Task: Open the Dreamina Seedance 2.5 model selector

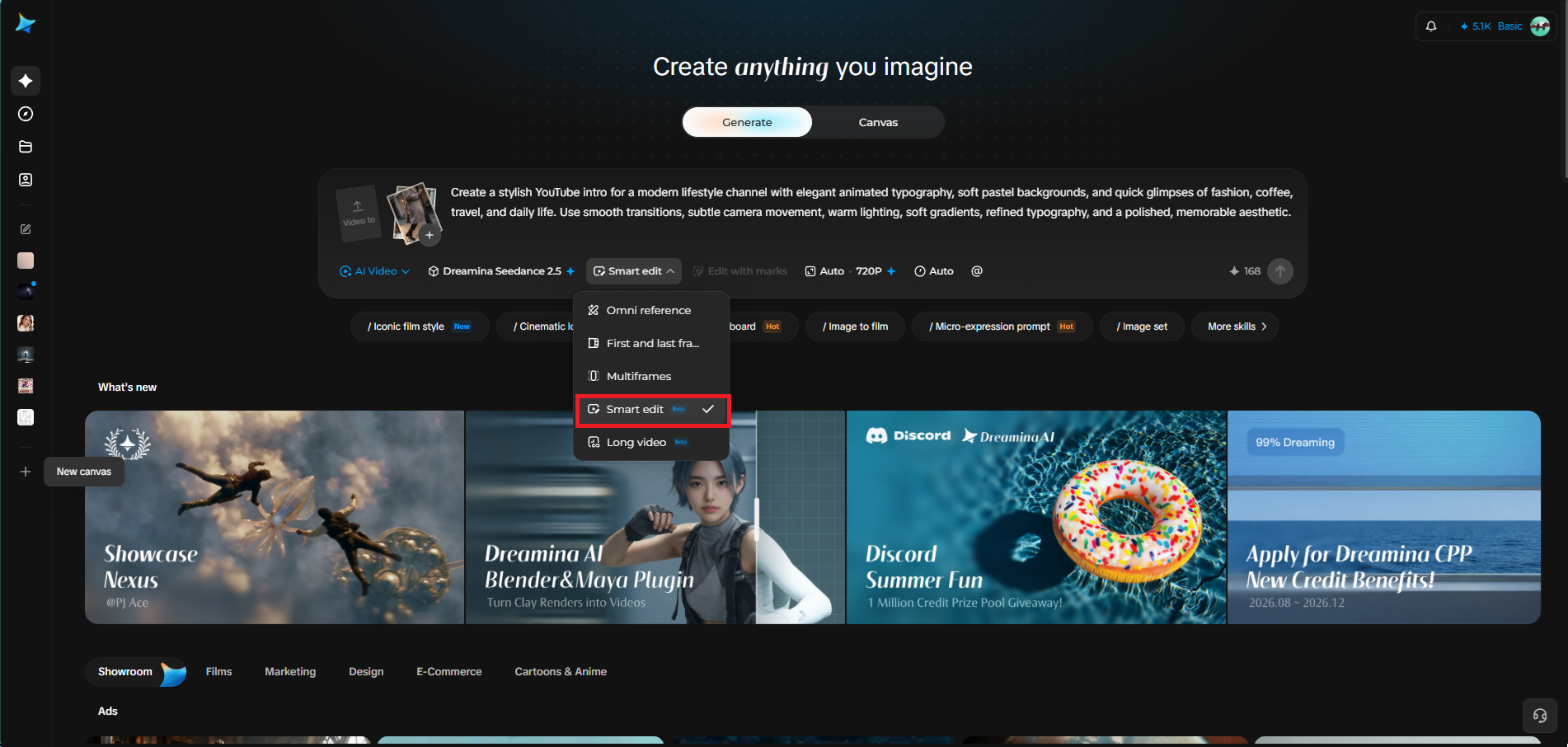Action: click(501, 271)
